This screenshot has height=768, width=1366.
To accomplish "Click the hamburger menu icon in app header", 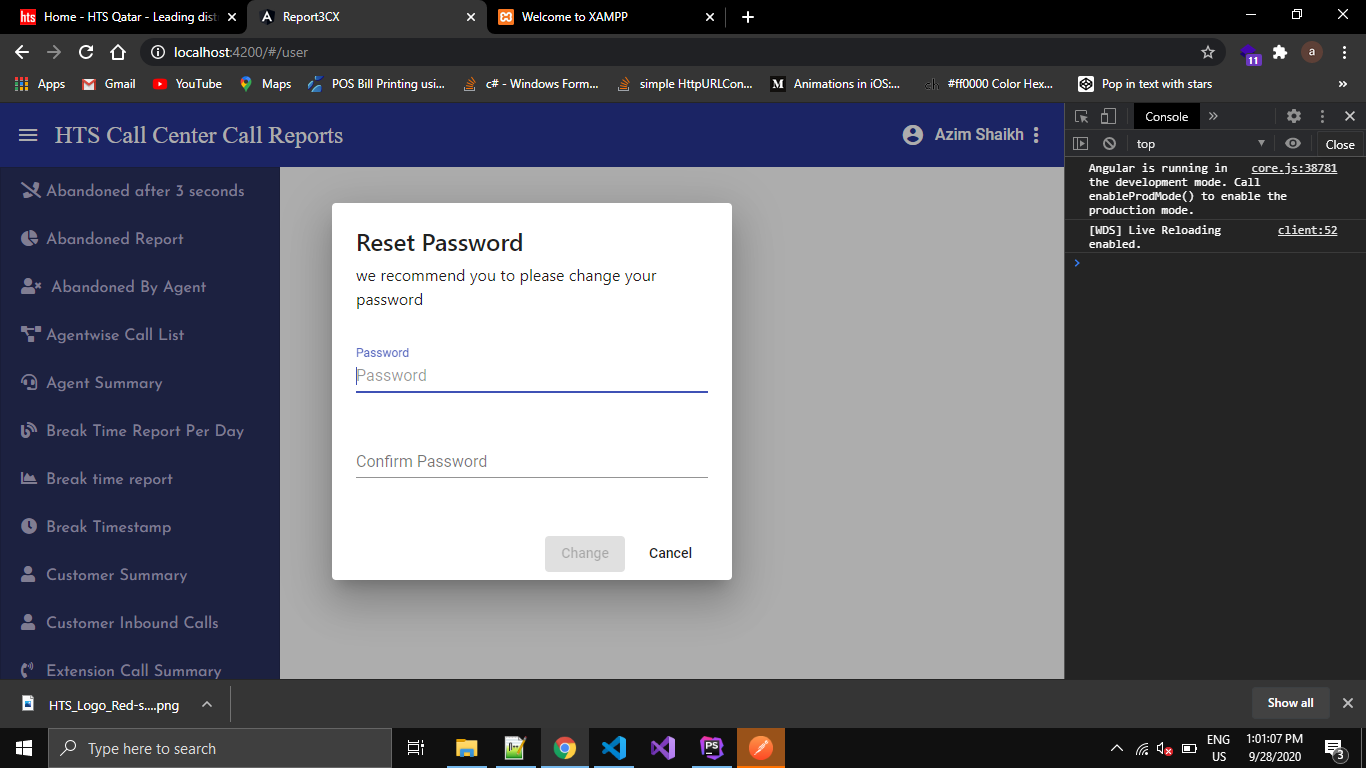I will click(28, 135).
